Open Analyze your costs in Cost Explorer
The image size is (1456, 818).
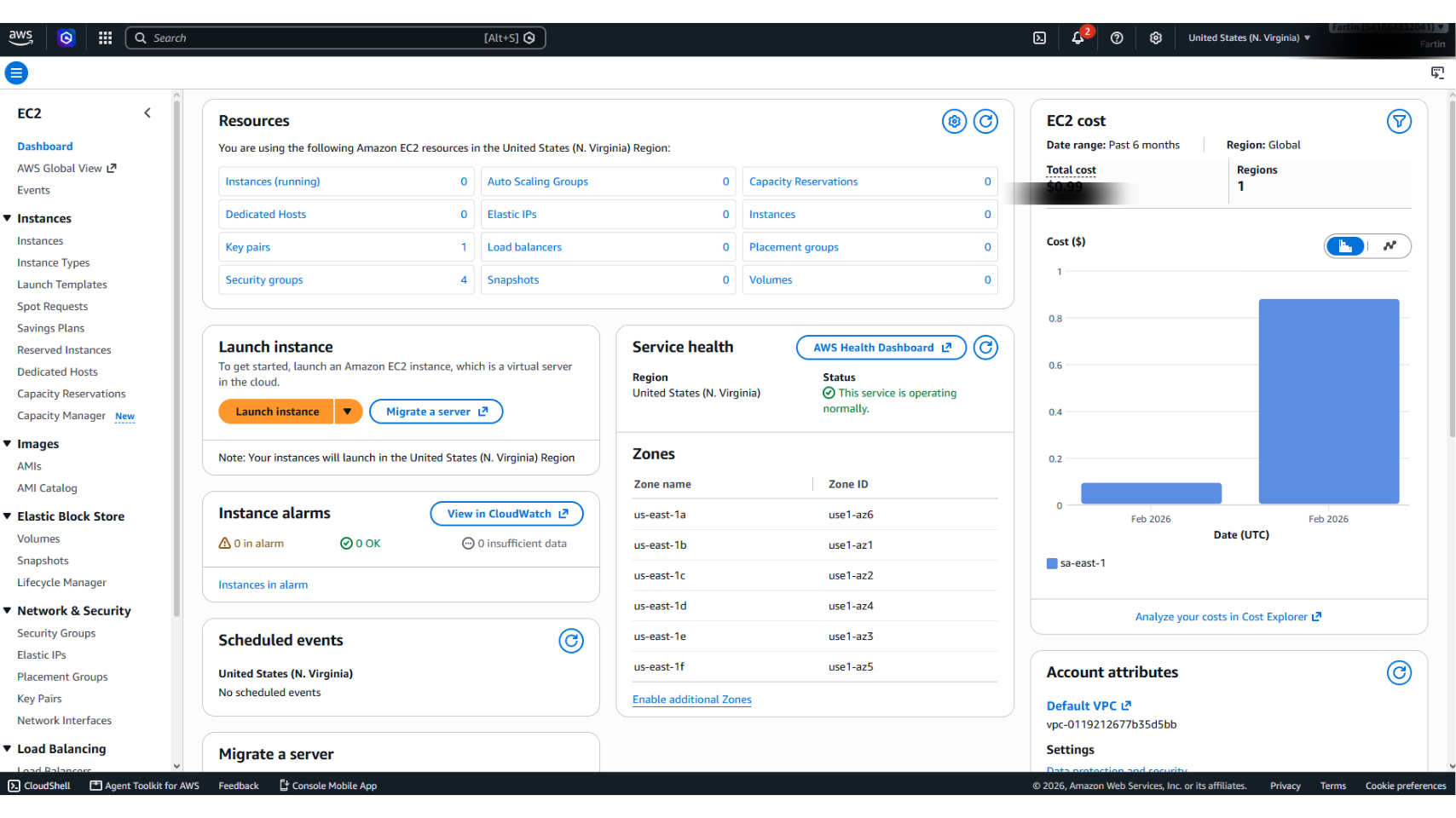click(1228, 617)
